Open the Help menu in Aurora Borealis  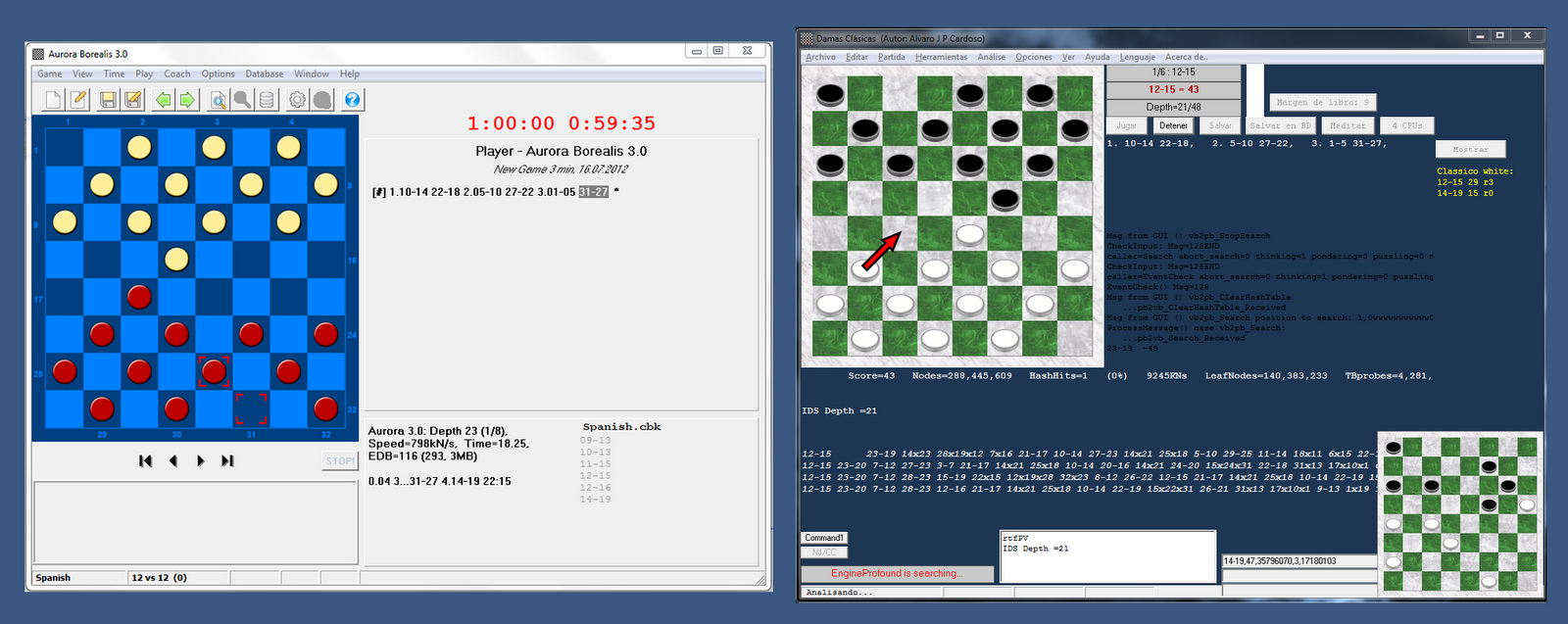point(350,73)
